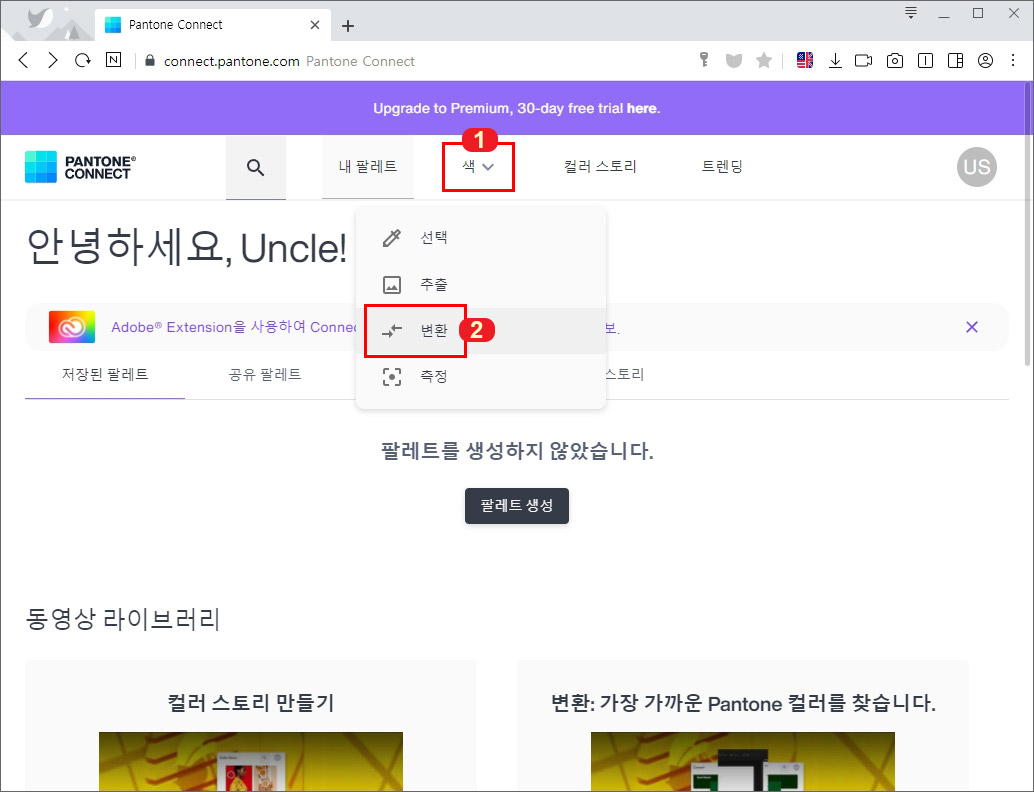Open the US user avatar
The height and width of the screenshot is (792, 1034).
[977, 167]
